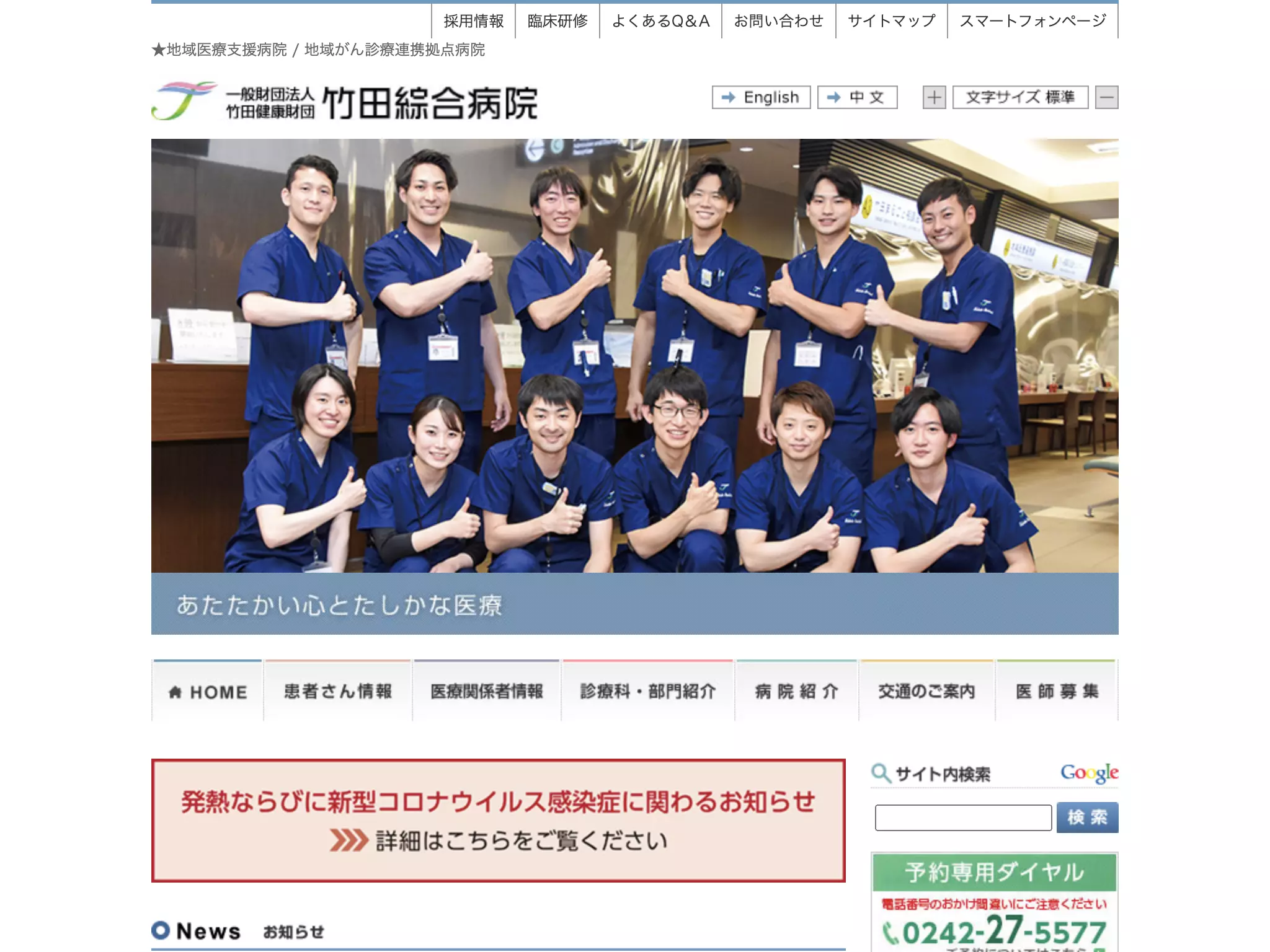Open 病院紹介 tab
1270x952 pixels.
[797, 690]
